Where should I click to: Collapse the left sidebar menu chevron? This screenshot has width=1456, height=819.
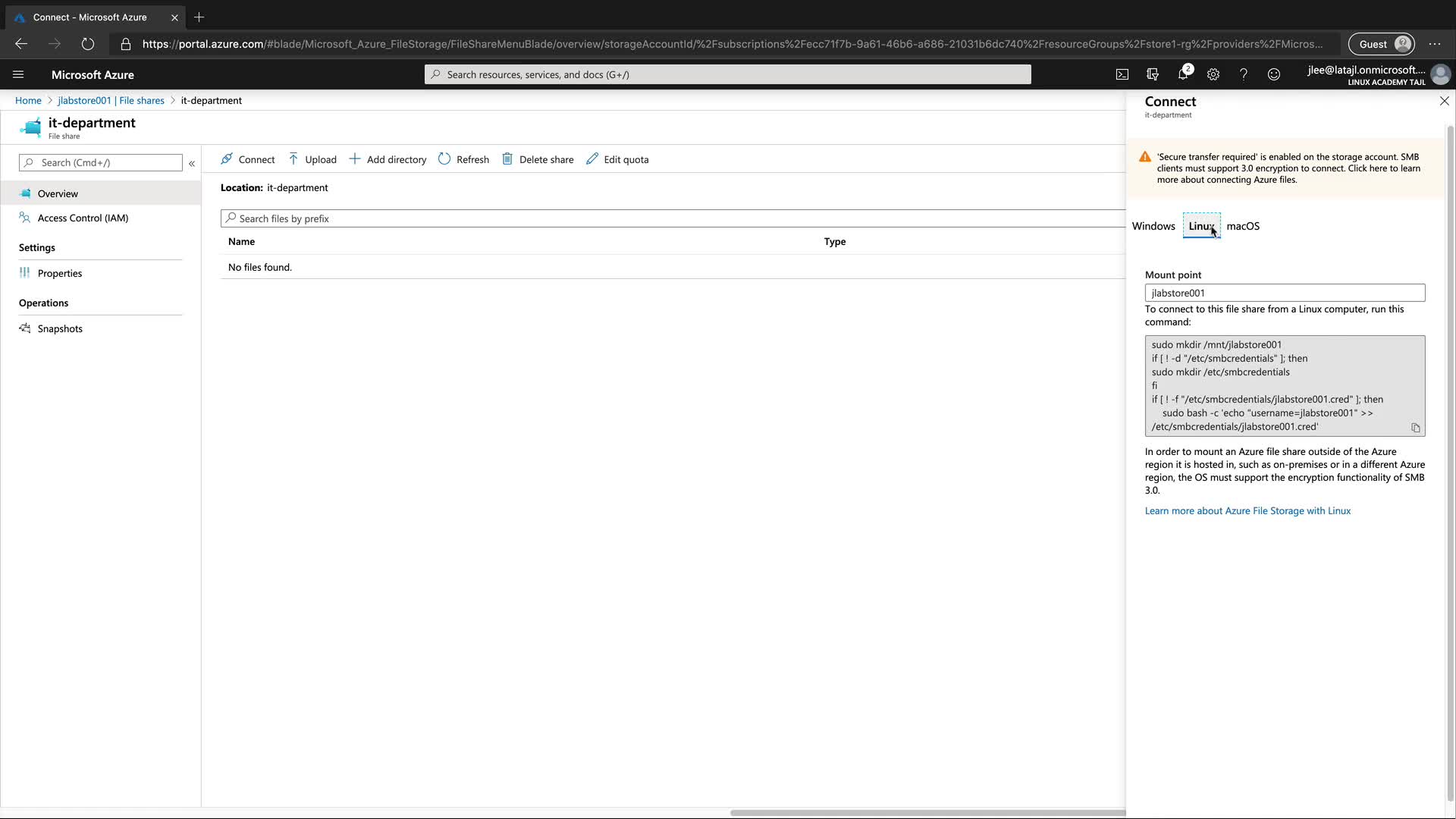[192, 163]
